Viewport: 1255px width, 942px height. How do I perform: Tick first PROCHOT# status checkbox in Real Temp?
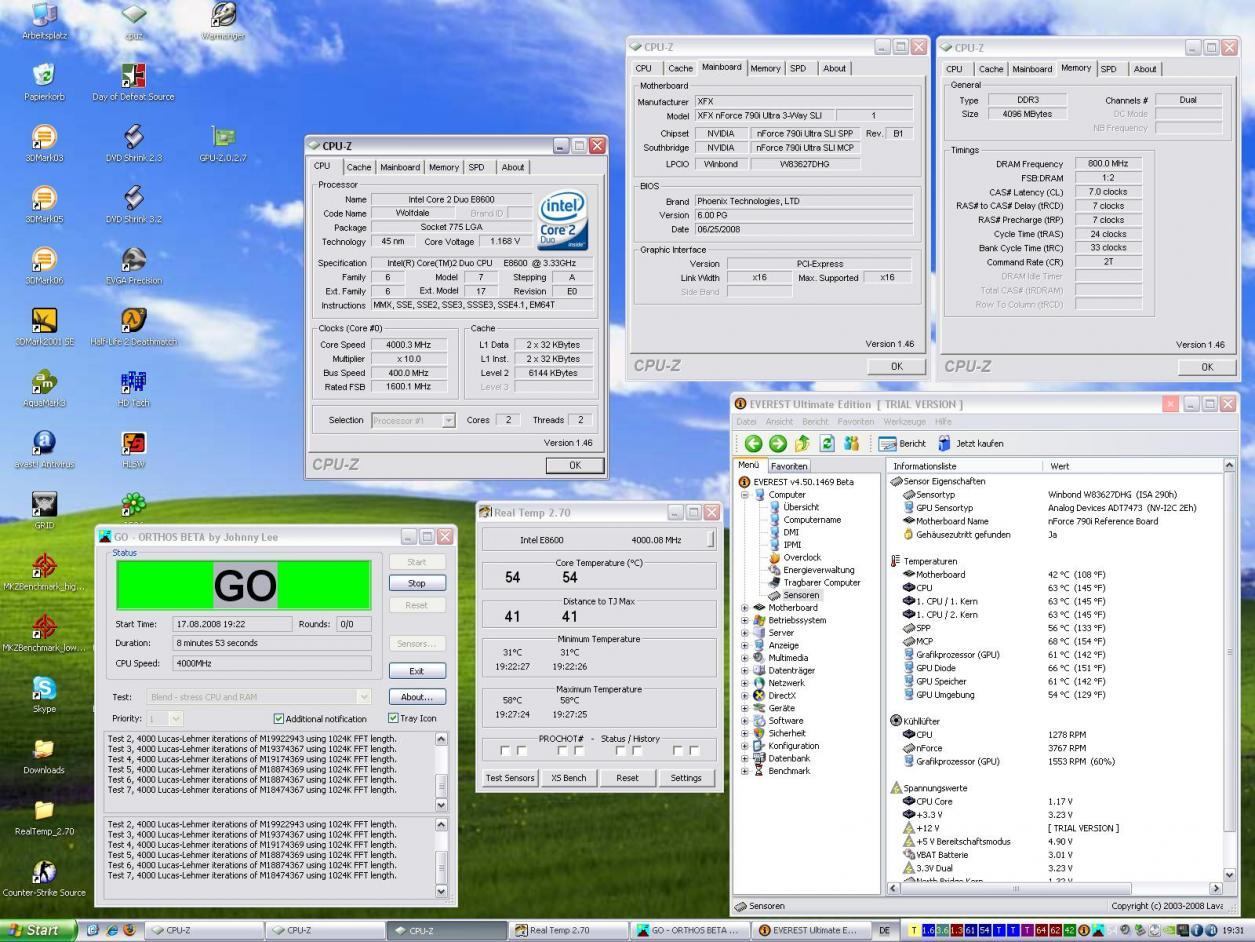point(505,750)
